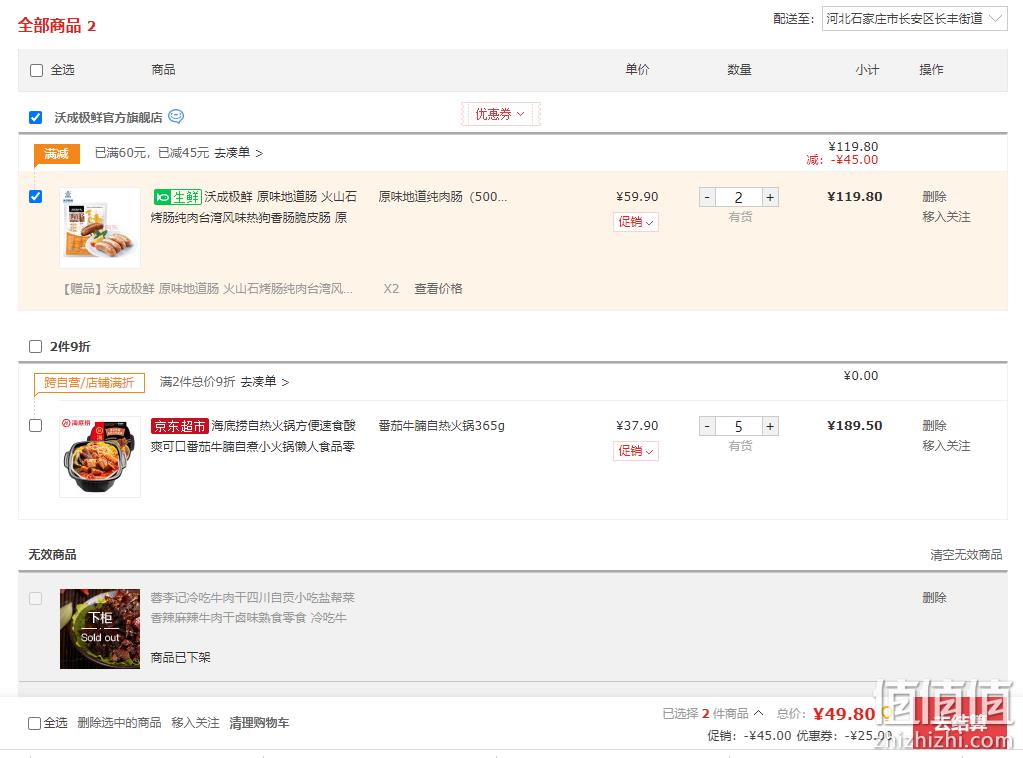
Task: Click the hotpot quantity input field
Action: (x=739, y=426)
